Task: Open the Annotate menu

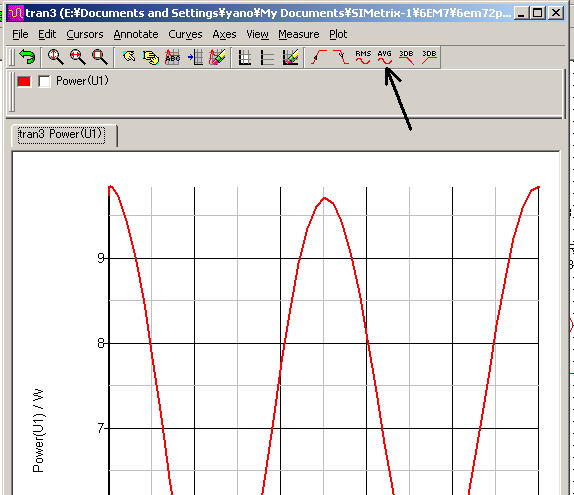Action: [136, 34]
